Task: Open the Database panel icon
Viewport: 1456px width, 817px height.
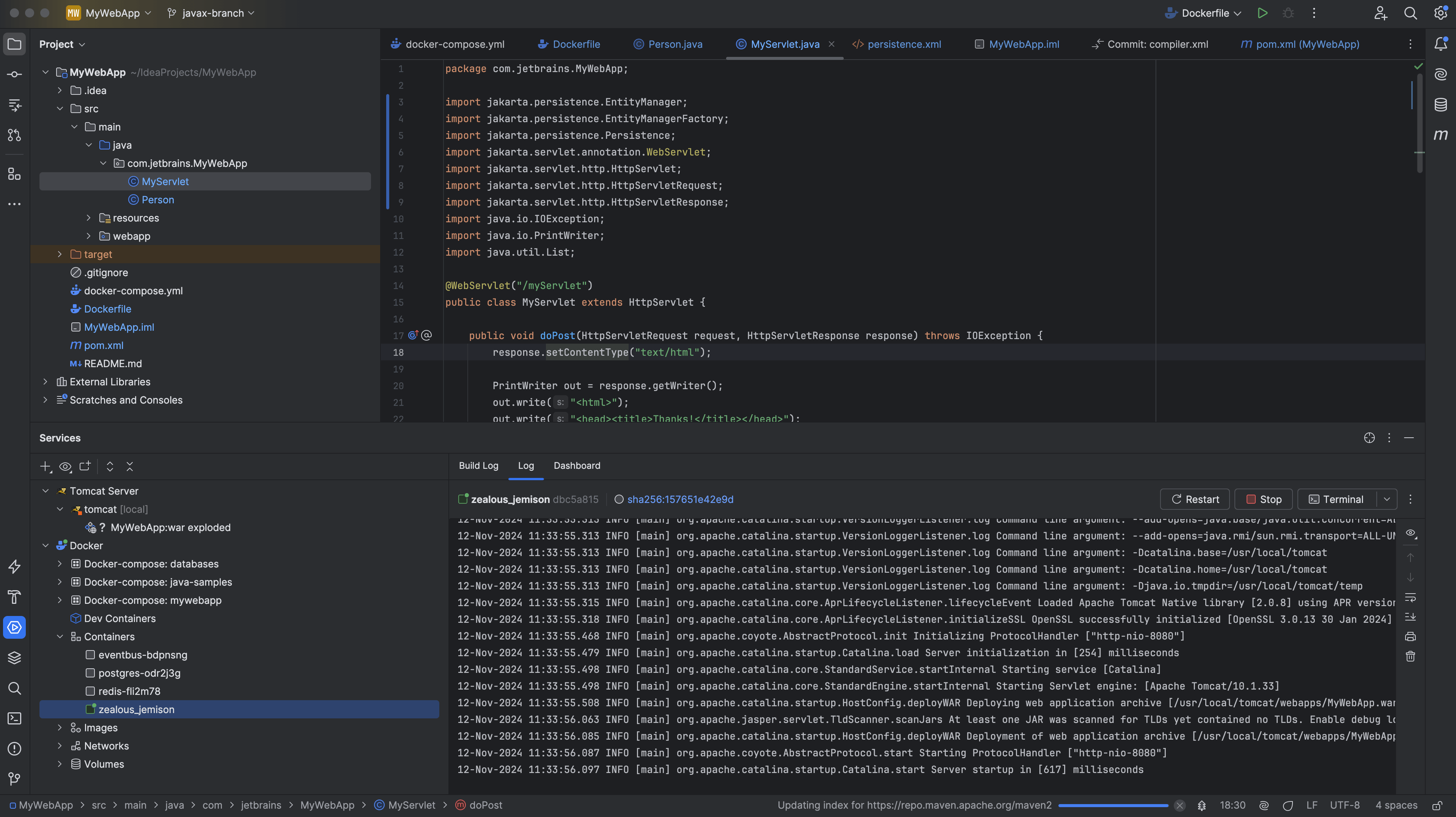Action: point(1441,105)
